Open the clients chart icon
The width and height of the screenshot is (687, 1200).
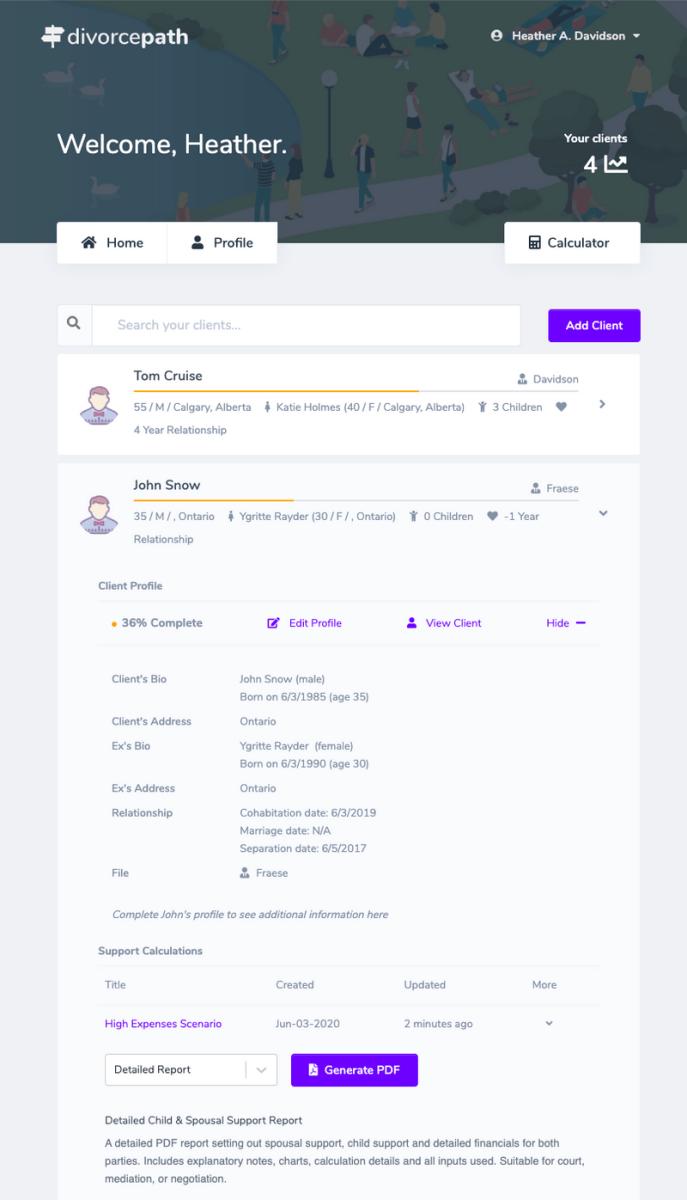(x=616, y=164)
